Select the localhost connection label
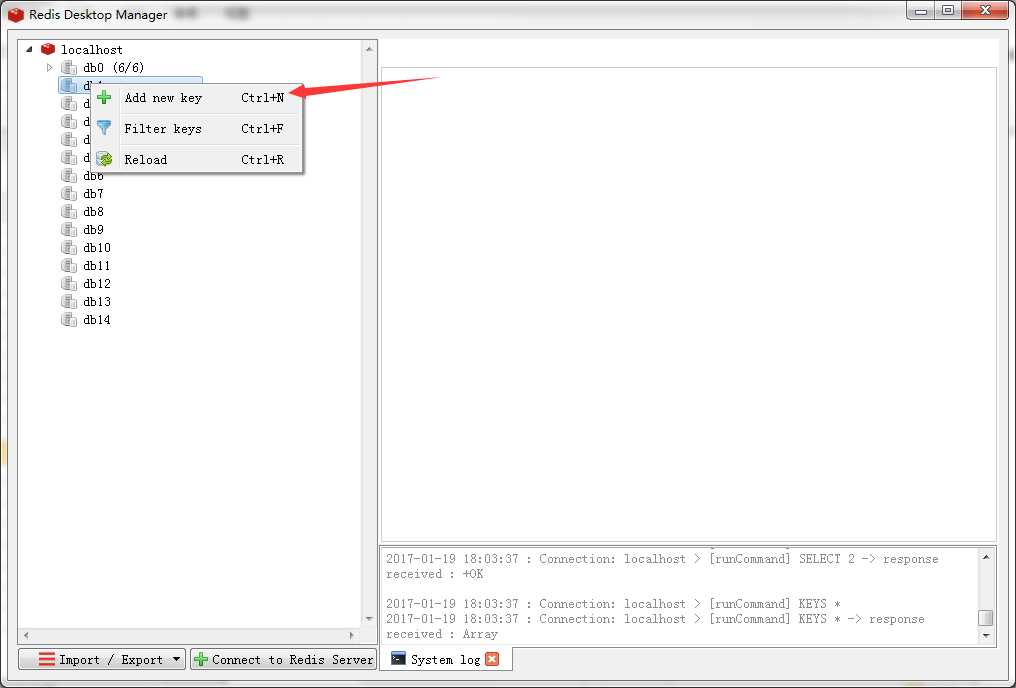This screenshot has width=1016, height=688. [x=91, y=50]
